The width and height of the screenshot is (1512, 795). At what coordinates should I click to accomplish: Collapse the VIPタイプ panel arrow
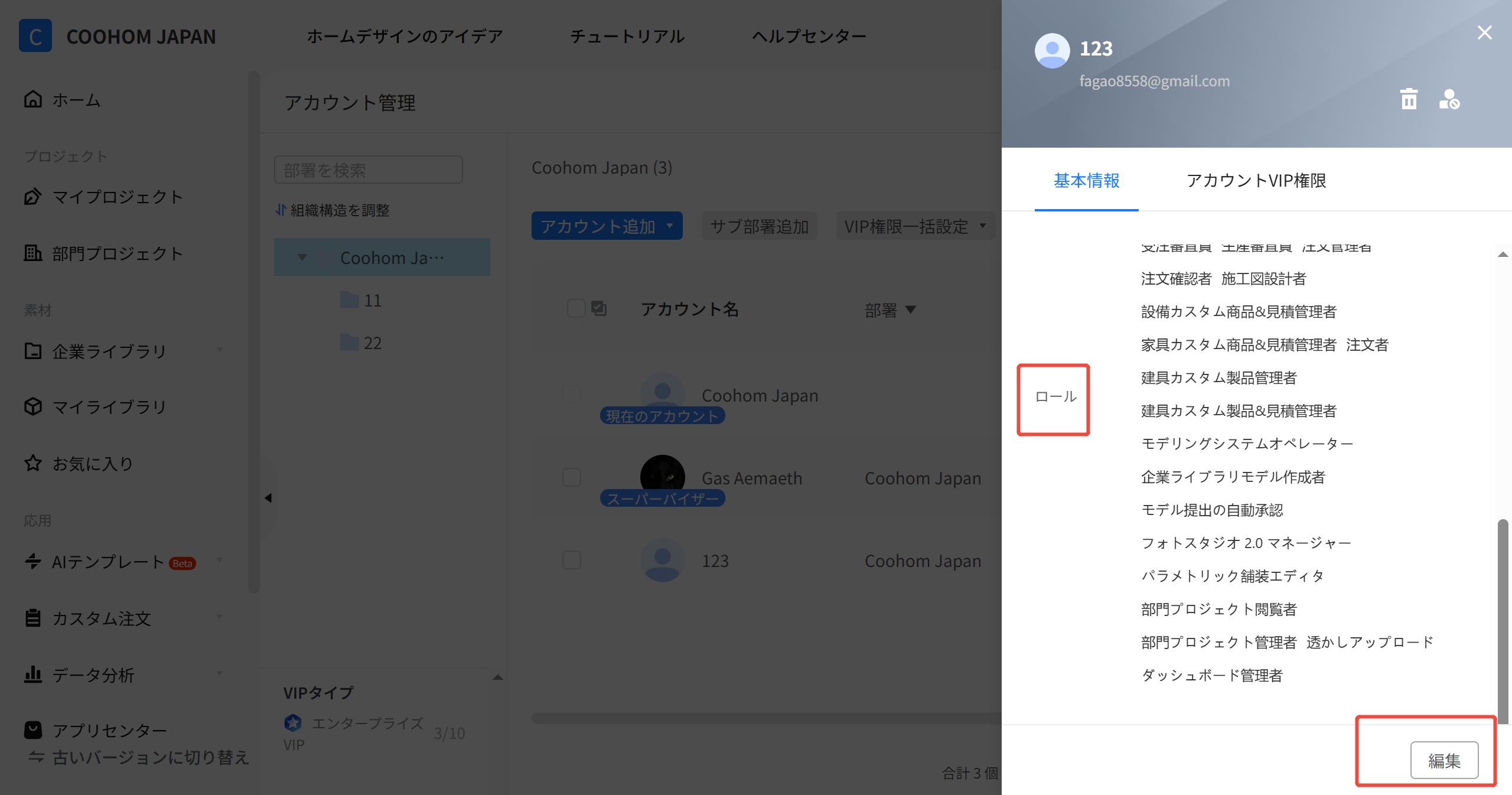(x=498, y=677)
